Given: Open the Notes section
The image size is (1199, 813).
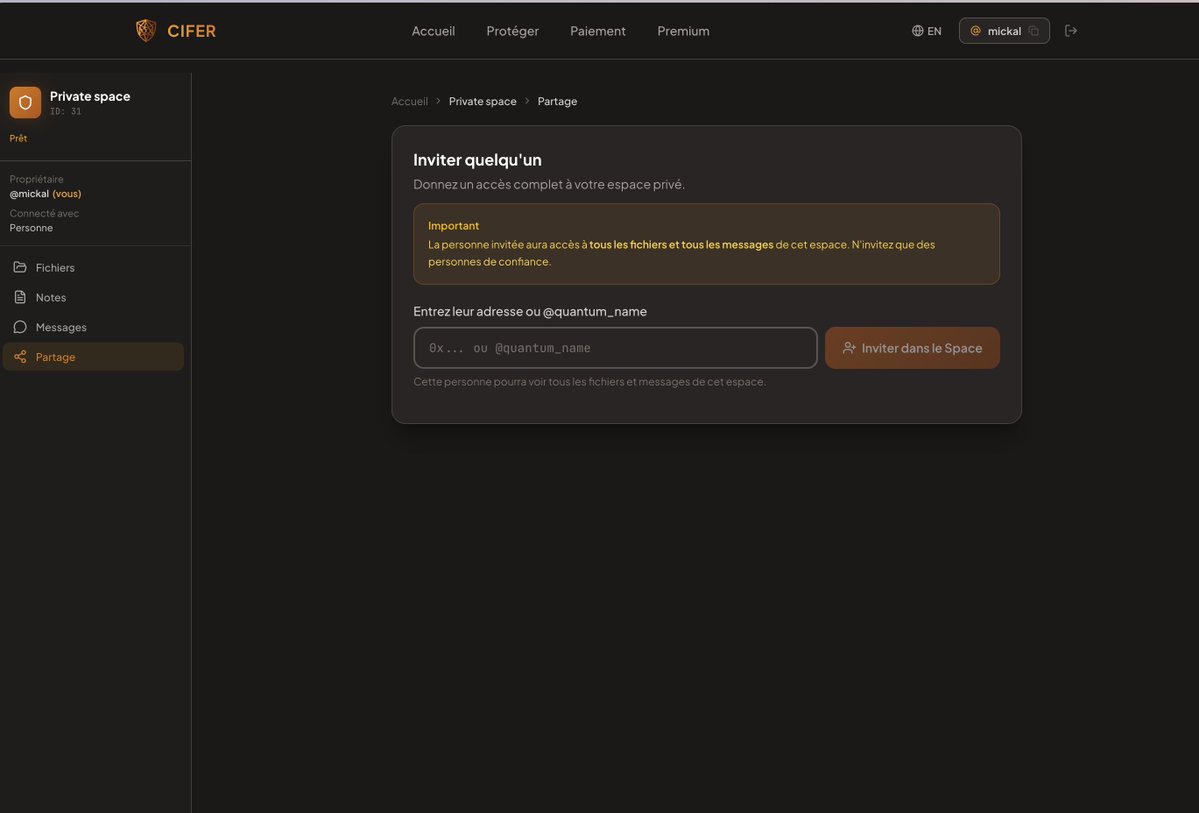Looking at the screenshot, I should pyautogui.click(x=93, y=298).
